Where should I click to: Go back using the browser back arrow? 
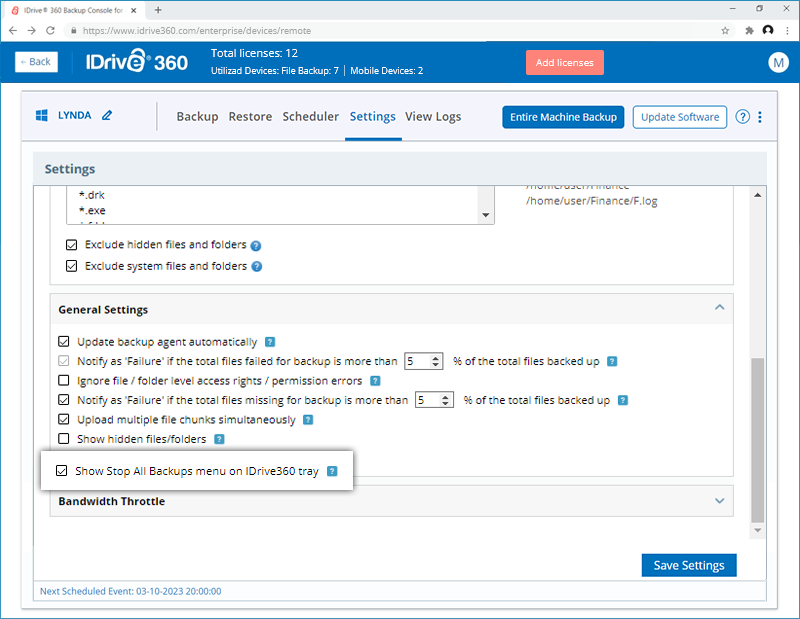click(x=13, y=31)
